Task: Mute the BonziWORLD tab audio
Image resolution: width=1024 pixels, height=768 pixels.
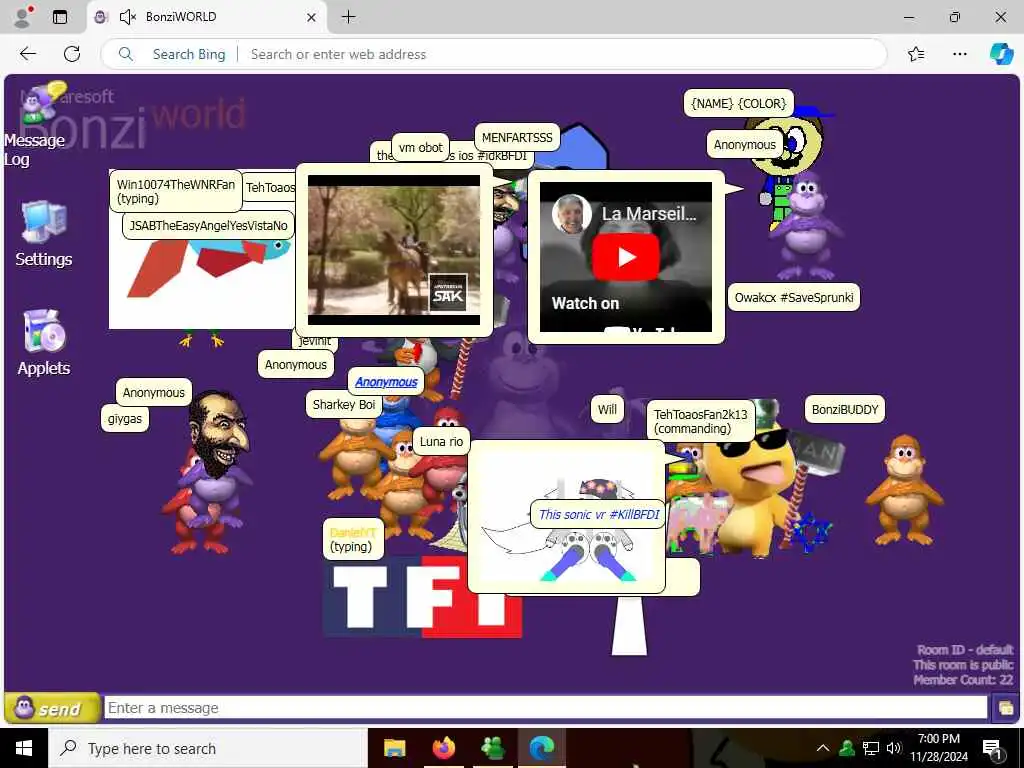Action: [x=127, y=17]
